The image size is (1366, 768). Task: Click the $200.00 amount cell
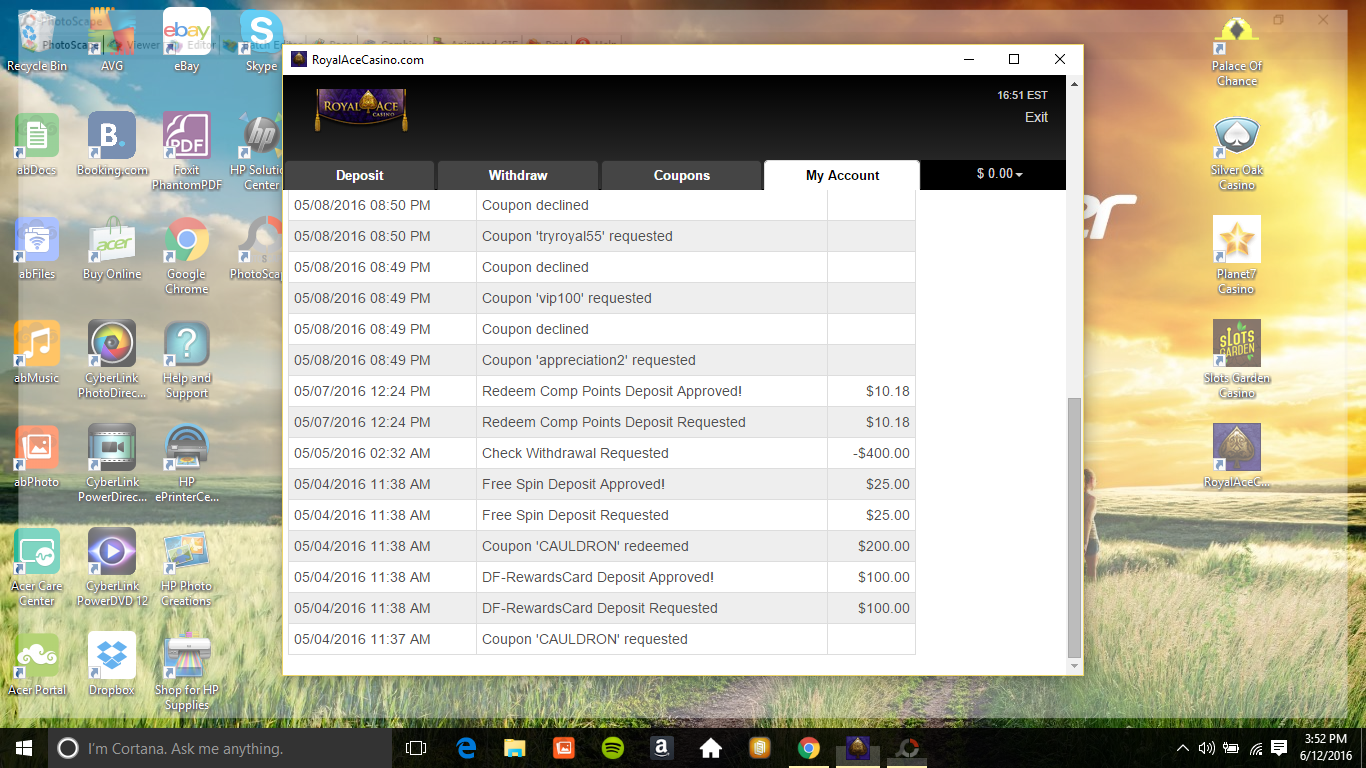pos(871,546)
